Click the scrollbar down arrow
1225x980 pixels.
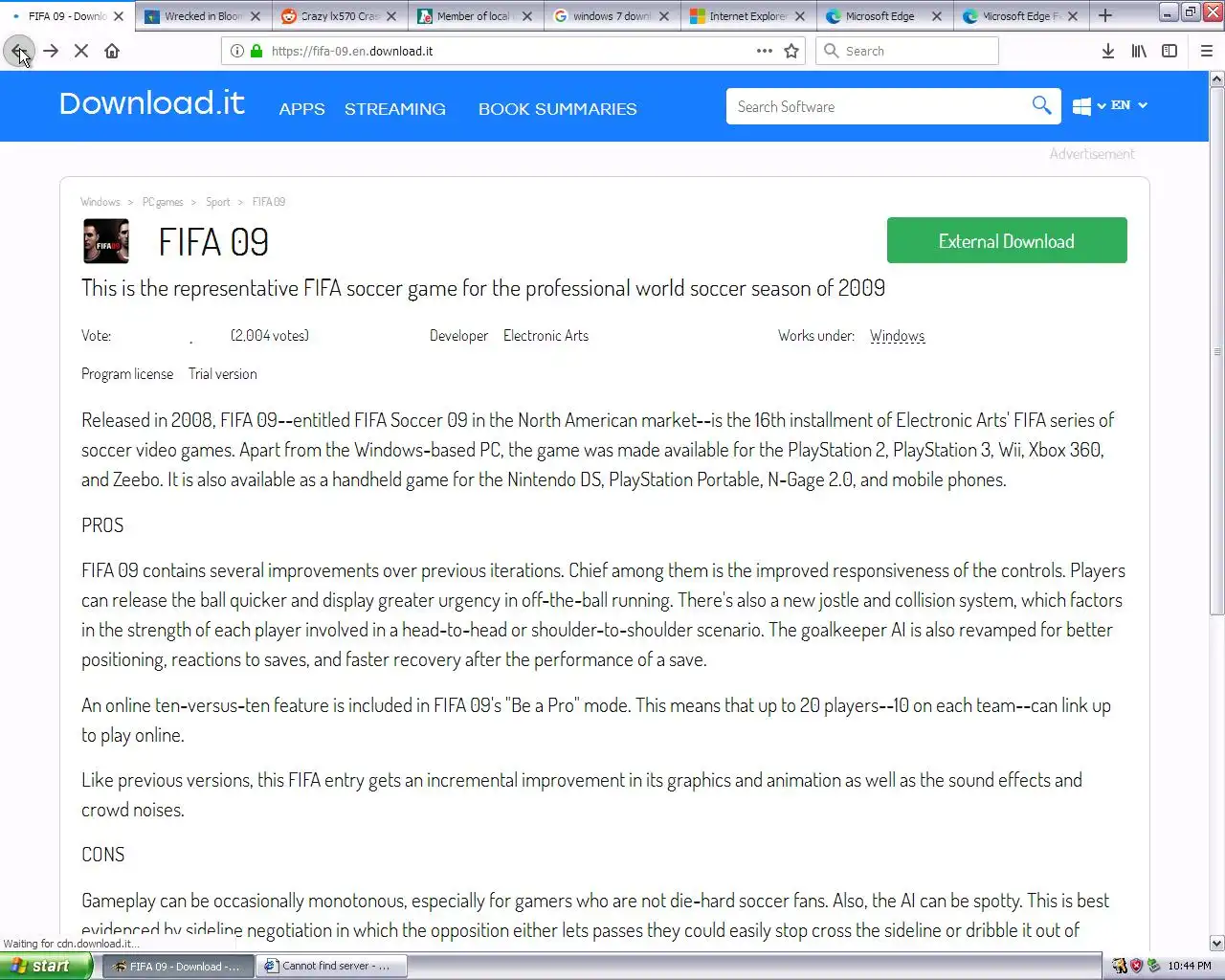(x=1216, y=943)
